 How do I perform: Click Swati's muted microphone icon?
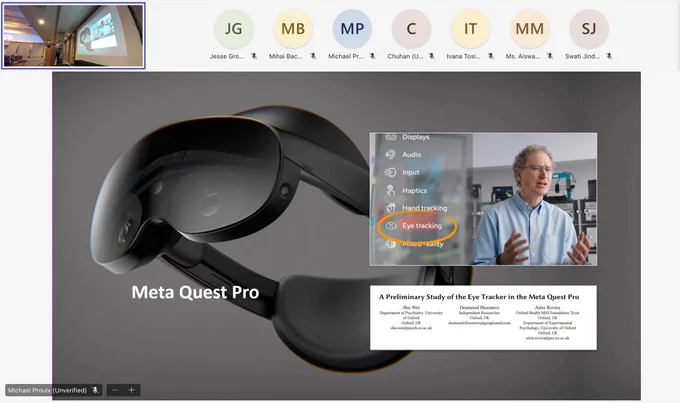[609, 56]
